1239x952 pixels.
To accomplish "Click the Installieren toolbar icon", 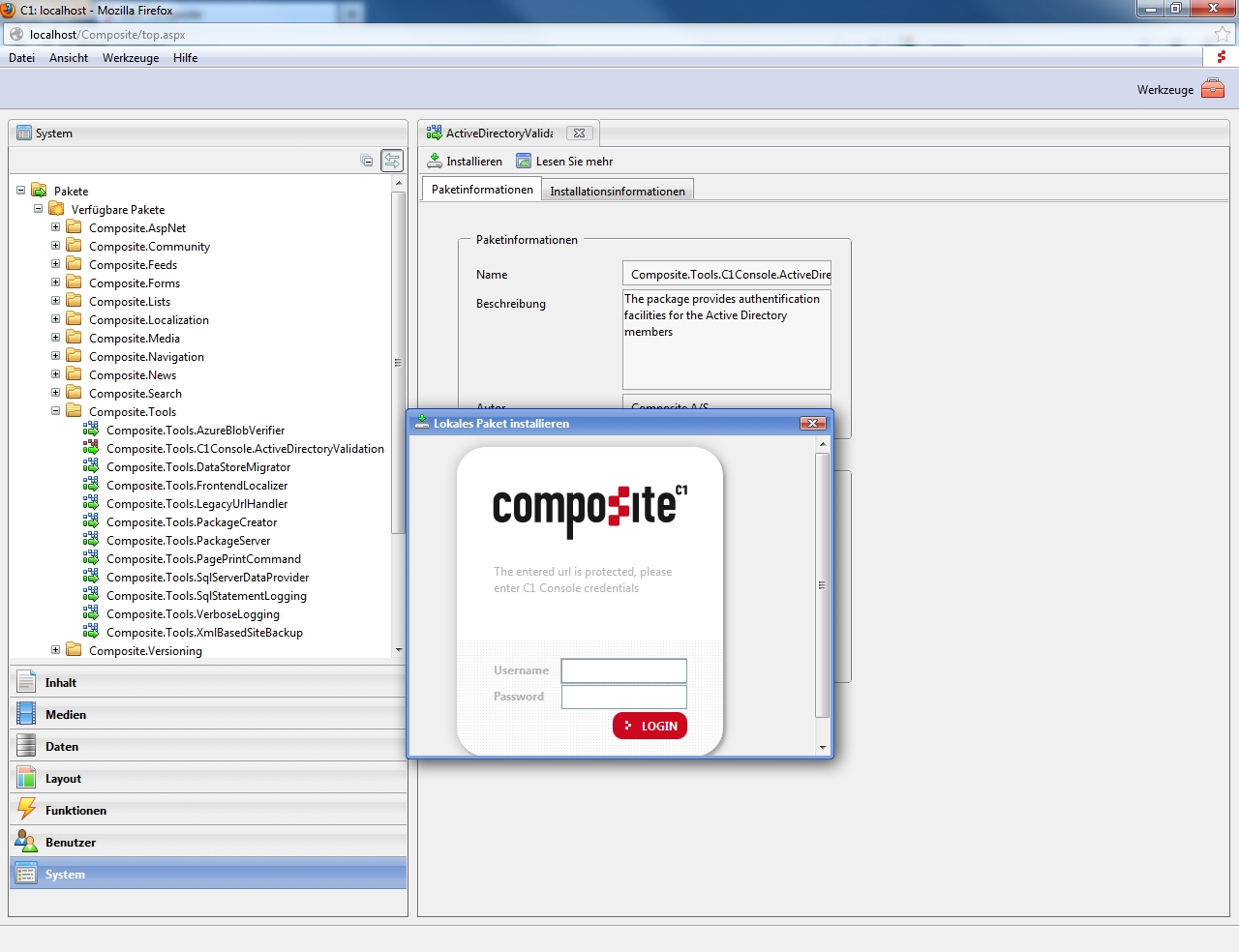I will point(435,161).
